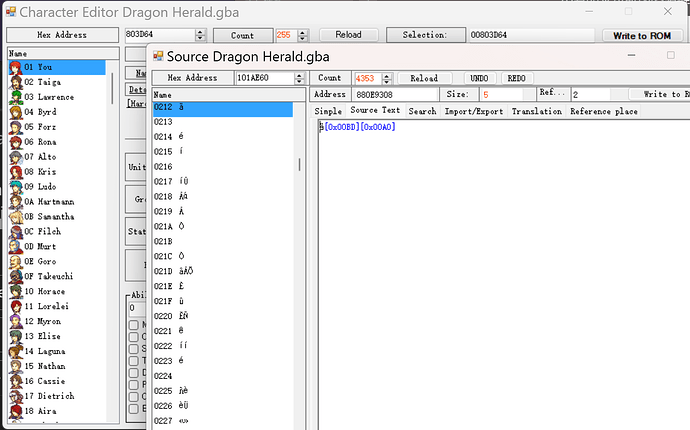Click Lawrence's portrait icon in the list
This screenshot has width=690, height=430.
(x=16, y=97)
